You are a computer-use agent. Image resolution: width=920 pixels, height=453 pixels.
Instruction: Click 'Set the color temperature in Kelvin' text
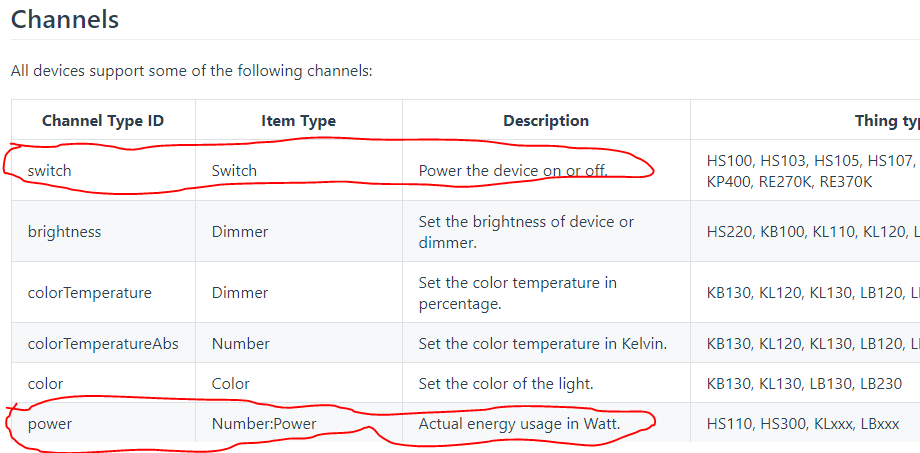[543, 343]
